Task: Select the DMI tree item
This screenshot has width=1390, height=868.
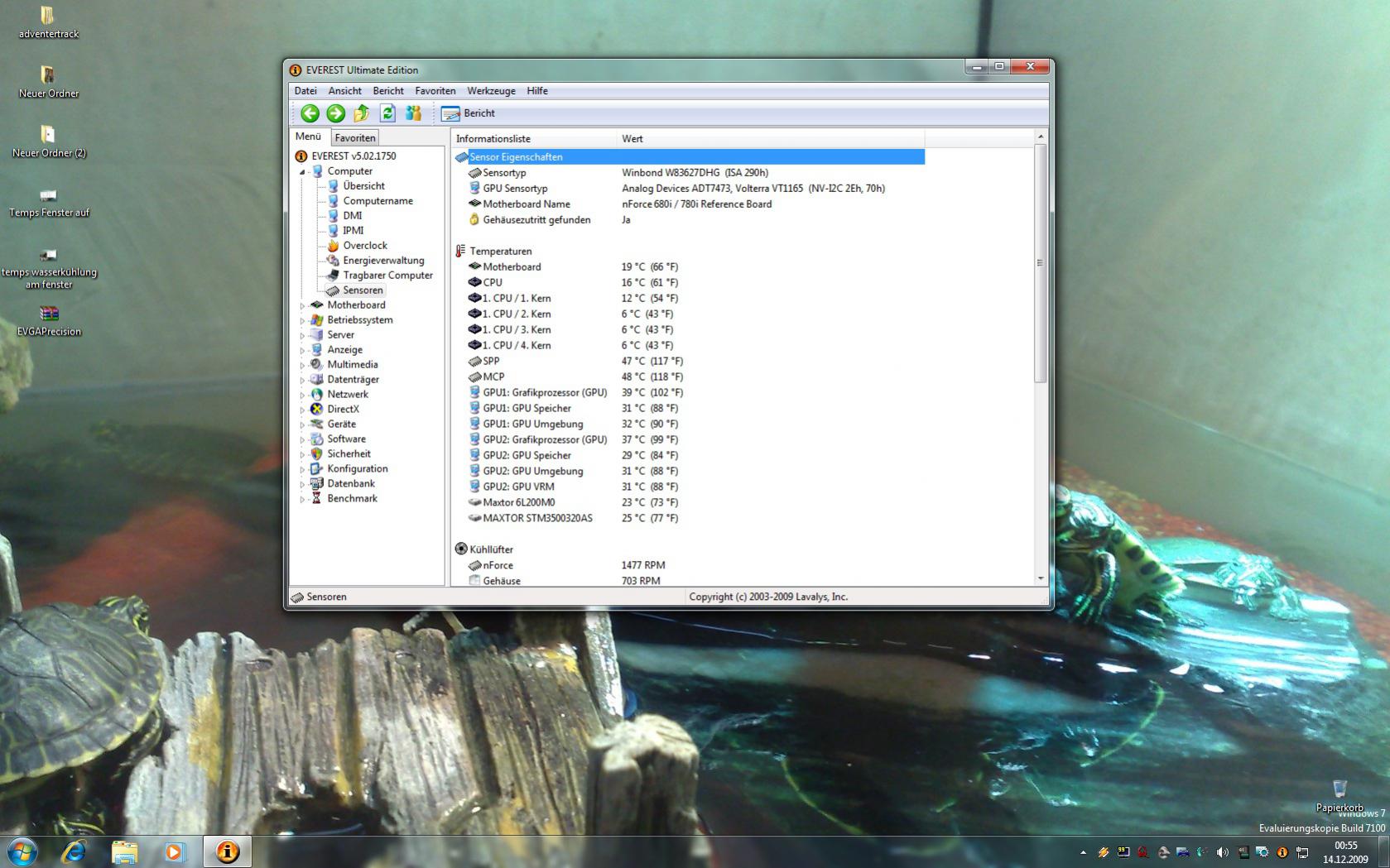Action: pos(353,216)
